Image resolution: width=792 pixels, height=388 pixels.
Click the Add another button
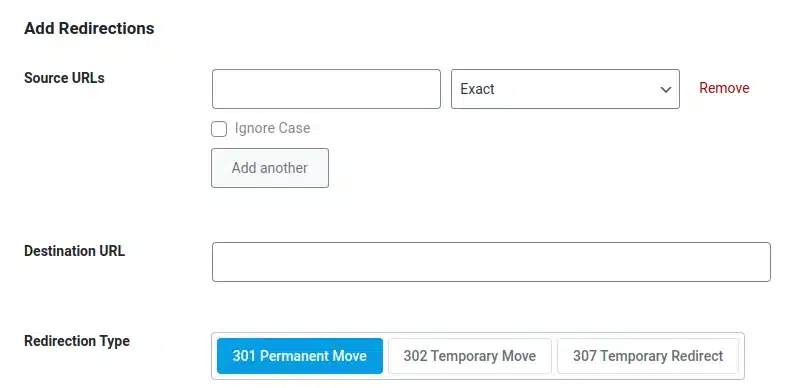pyautogui.click(x=270, y=168)
